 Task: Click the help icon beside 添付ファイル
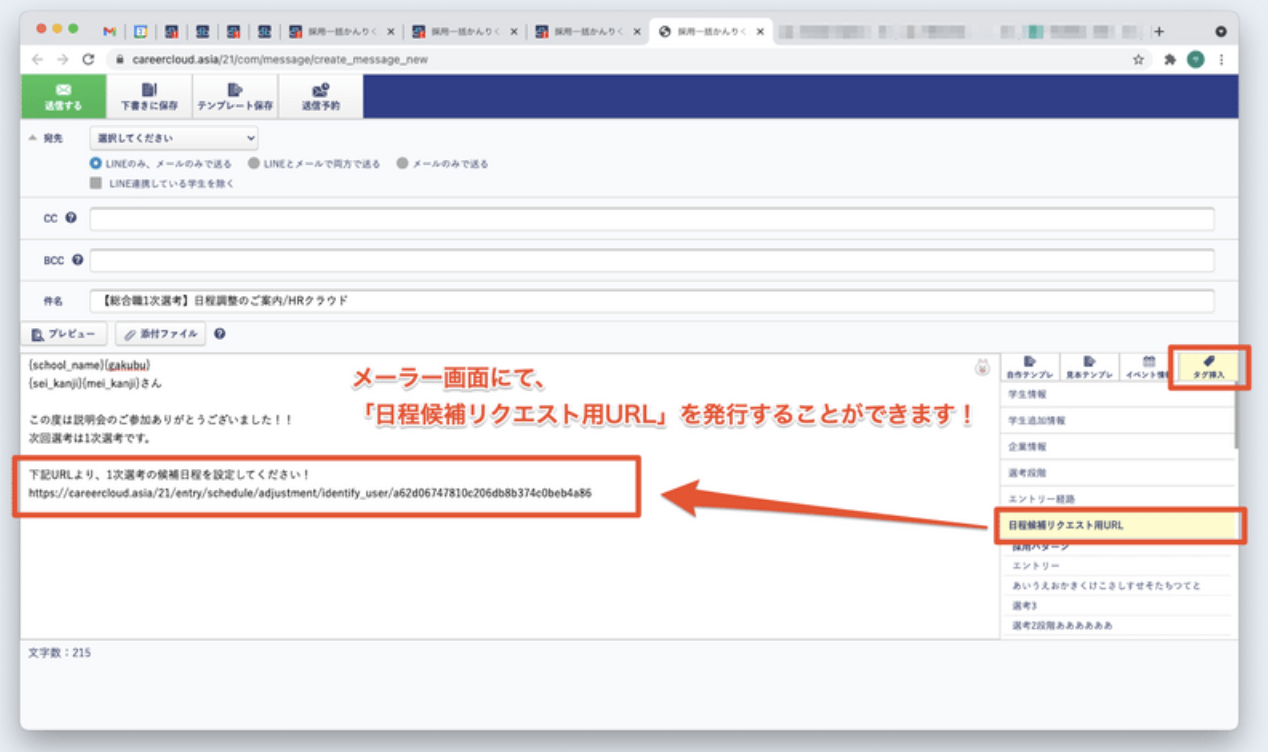(x=220, y=334)
